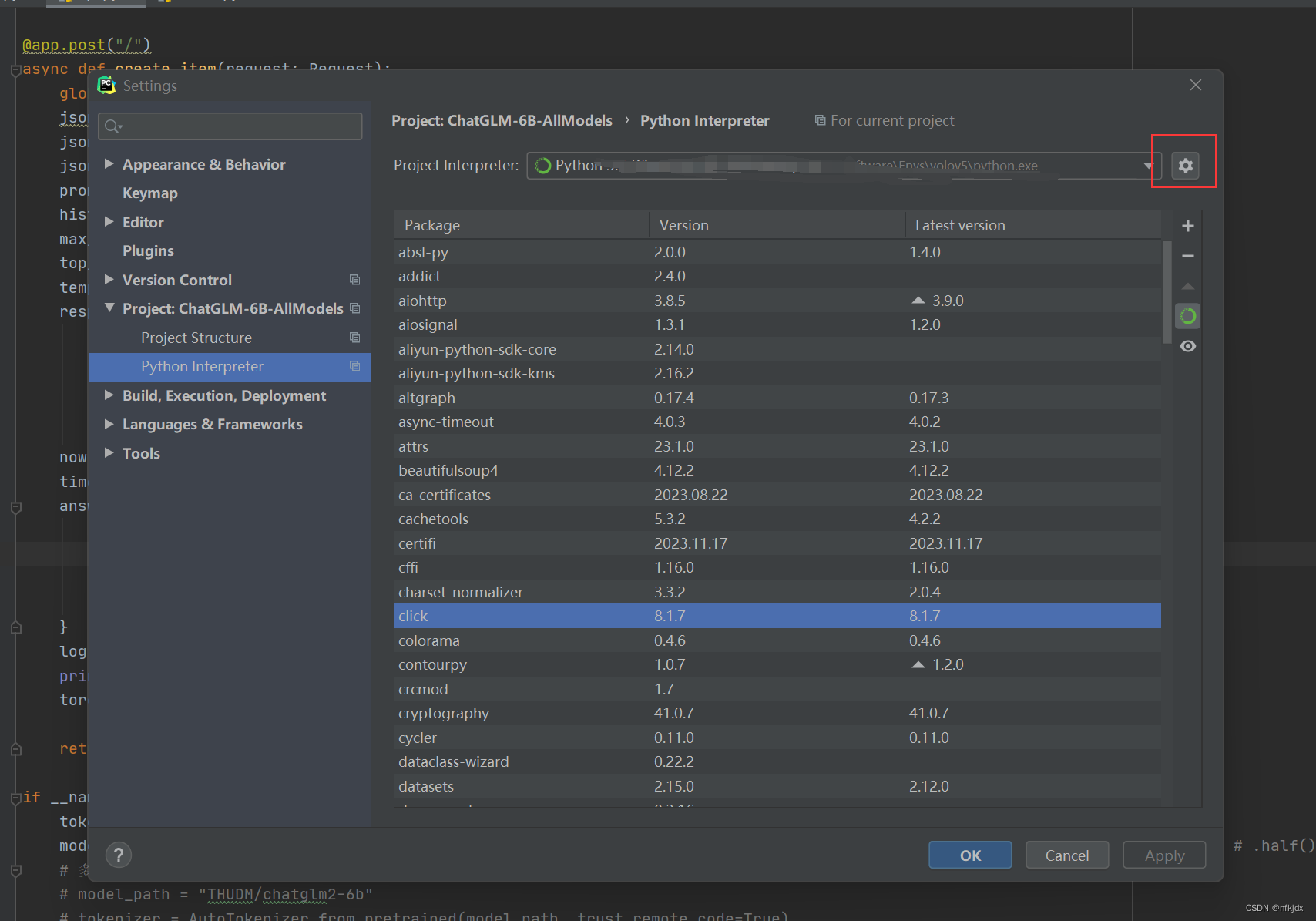
Task: Click project-level icon beside Python Interpreter row
Action: [x=354, y=366]
